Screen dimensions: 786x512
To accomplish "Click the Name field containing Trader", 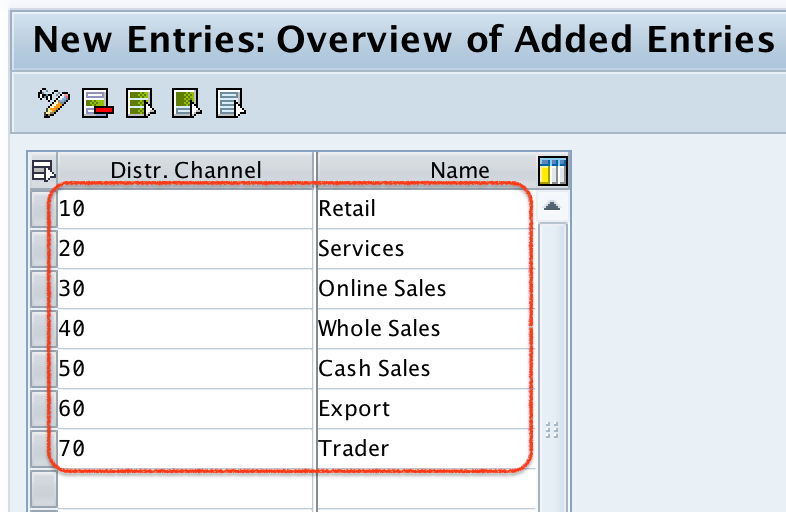I will [426, 449].
